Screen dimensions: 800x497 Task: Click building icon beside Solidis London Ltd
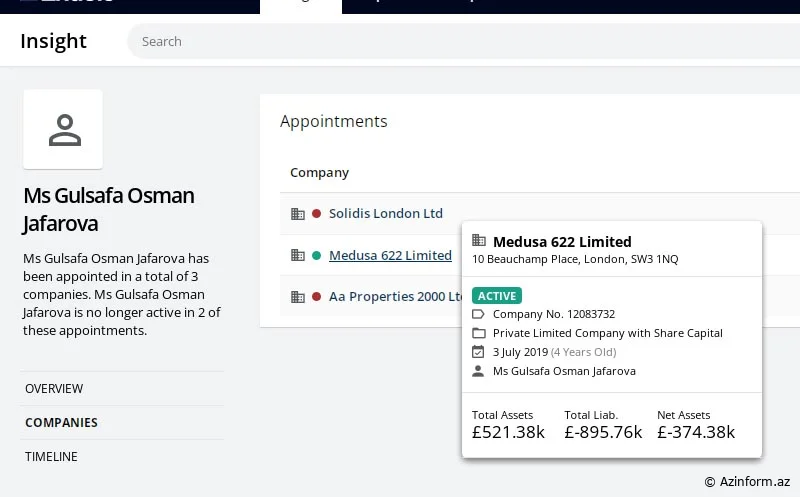(x=297, y=214)
